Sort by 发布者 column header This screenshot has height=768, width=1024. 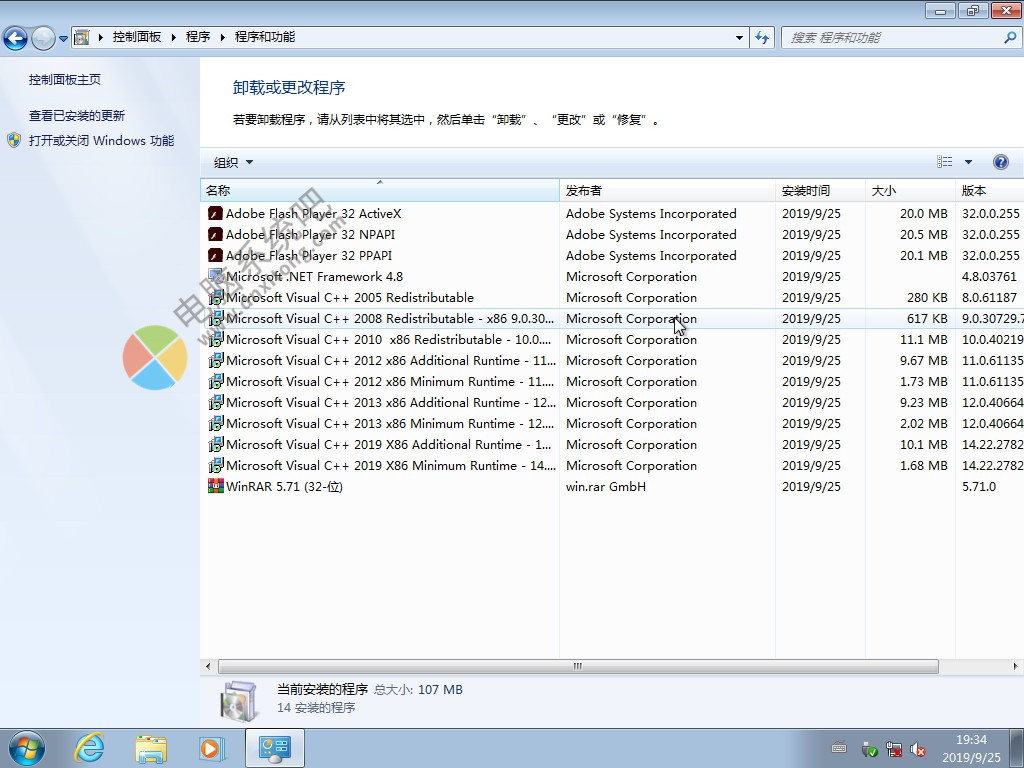[667, 190]
